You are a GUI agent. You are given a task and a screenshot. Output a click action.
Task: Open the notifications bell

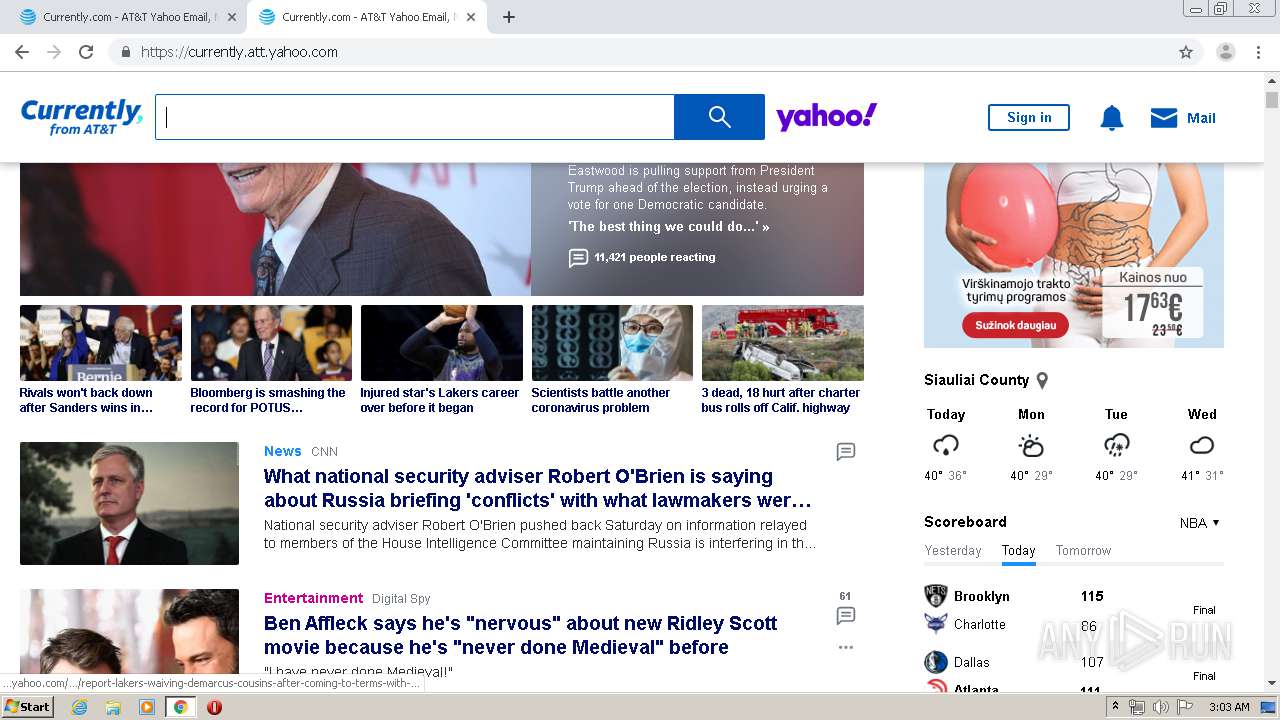(x=1112, y=118)
